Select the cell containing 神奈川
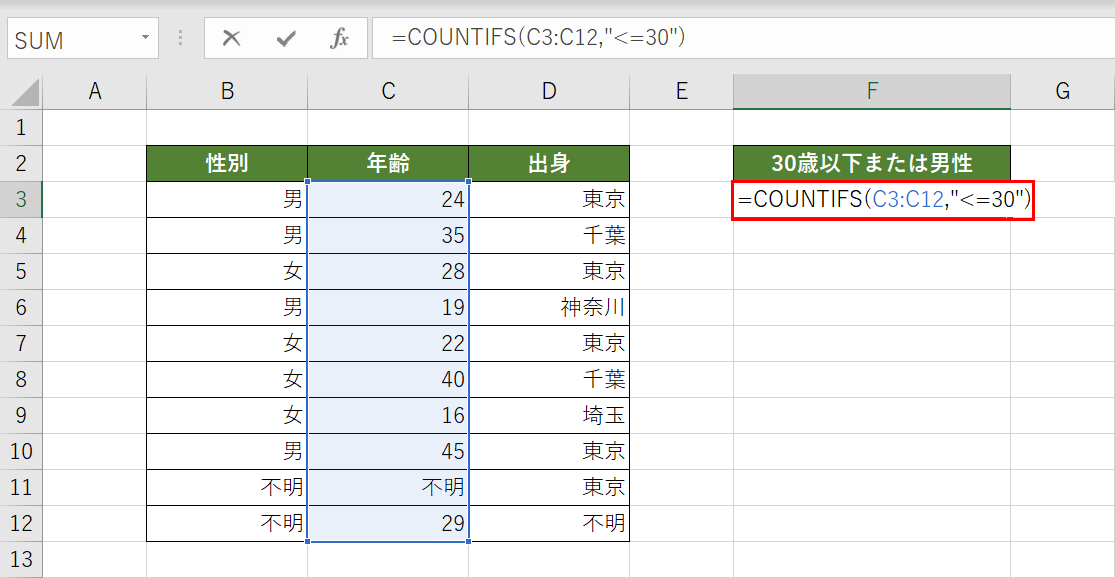Screen dimensions: 1115x578 click(548, 307)
